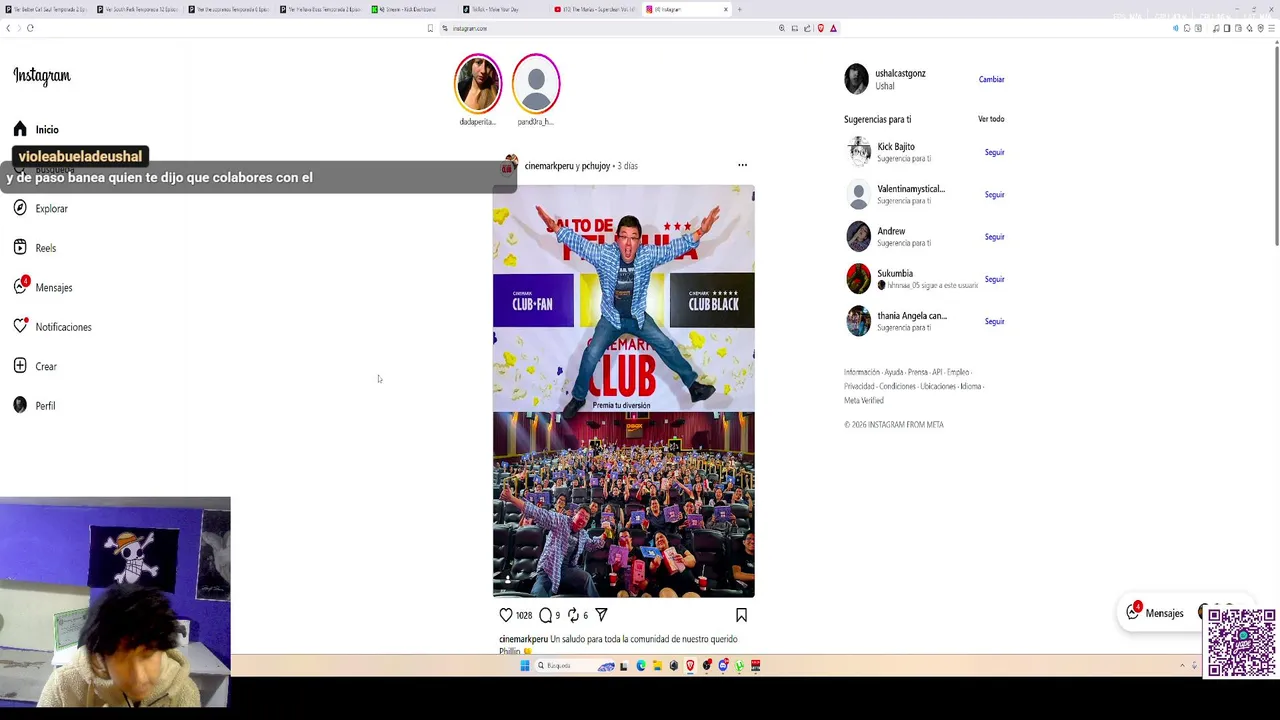1280x720 pixels.
Task: Click the 1028 likes count
Action: coord(524,616)
